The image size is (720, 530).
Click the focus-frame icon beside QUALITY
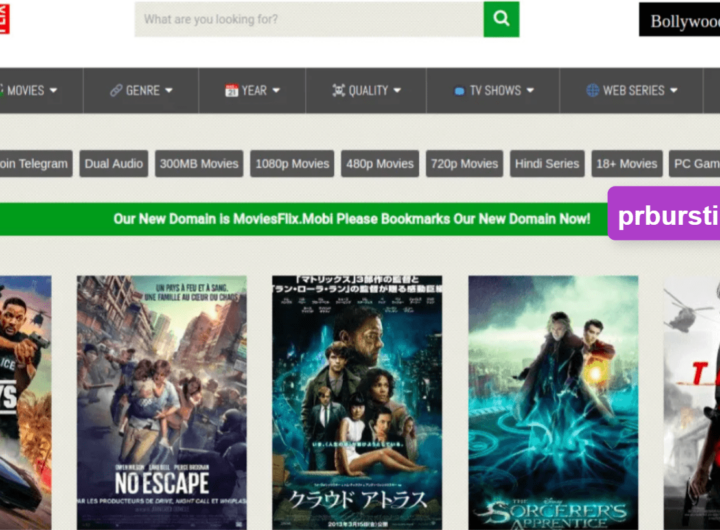(338, 90)
